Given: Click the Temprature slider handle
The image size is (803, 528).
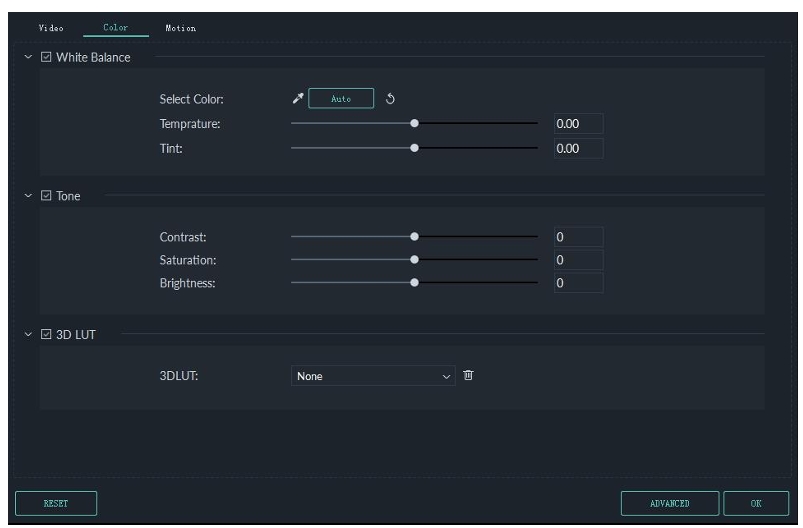Looking at the screenshot, I should (414, 123).
